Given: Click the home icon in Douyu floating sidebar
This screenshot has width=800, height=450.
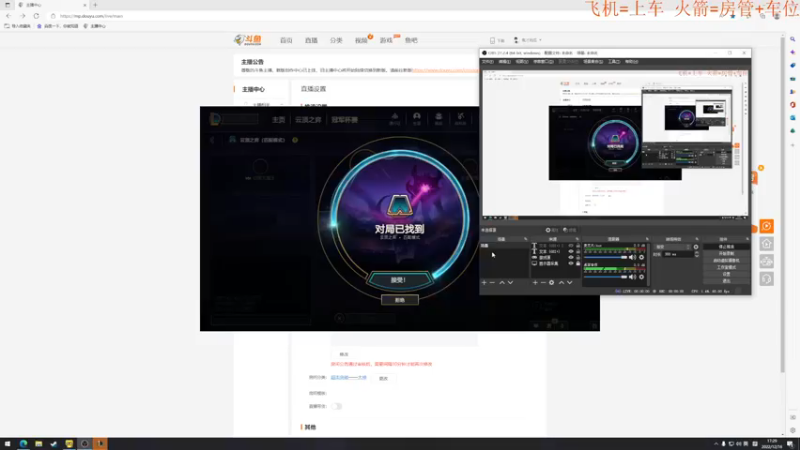Looking at the screenshot, I should pyautogui.click(x=766, y=244).
